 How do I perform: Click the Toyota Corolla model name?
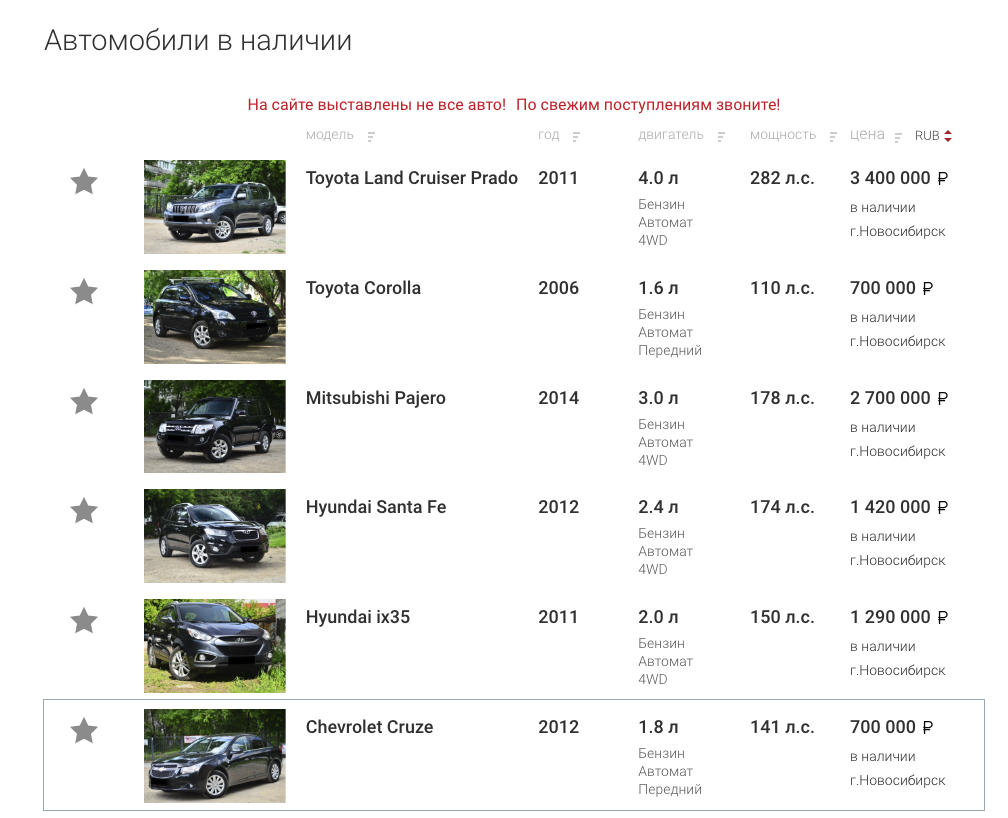[363, 288]
